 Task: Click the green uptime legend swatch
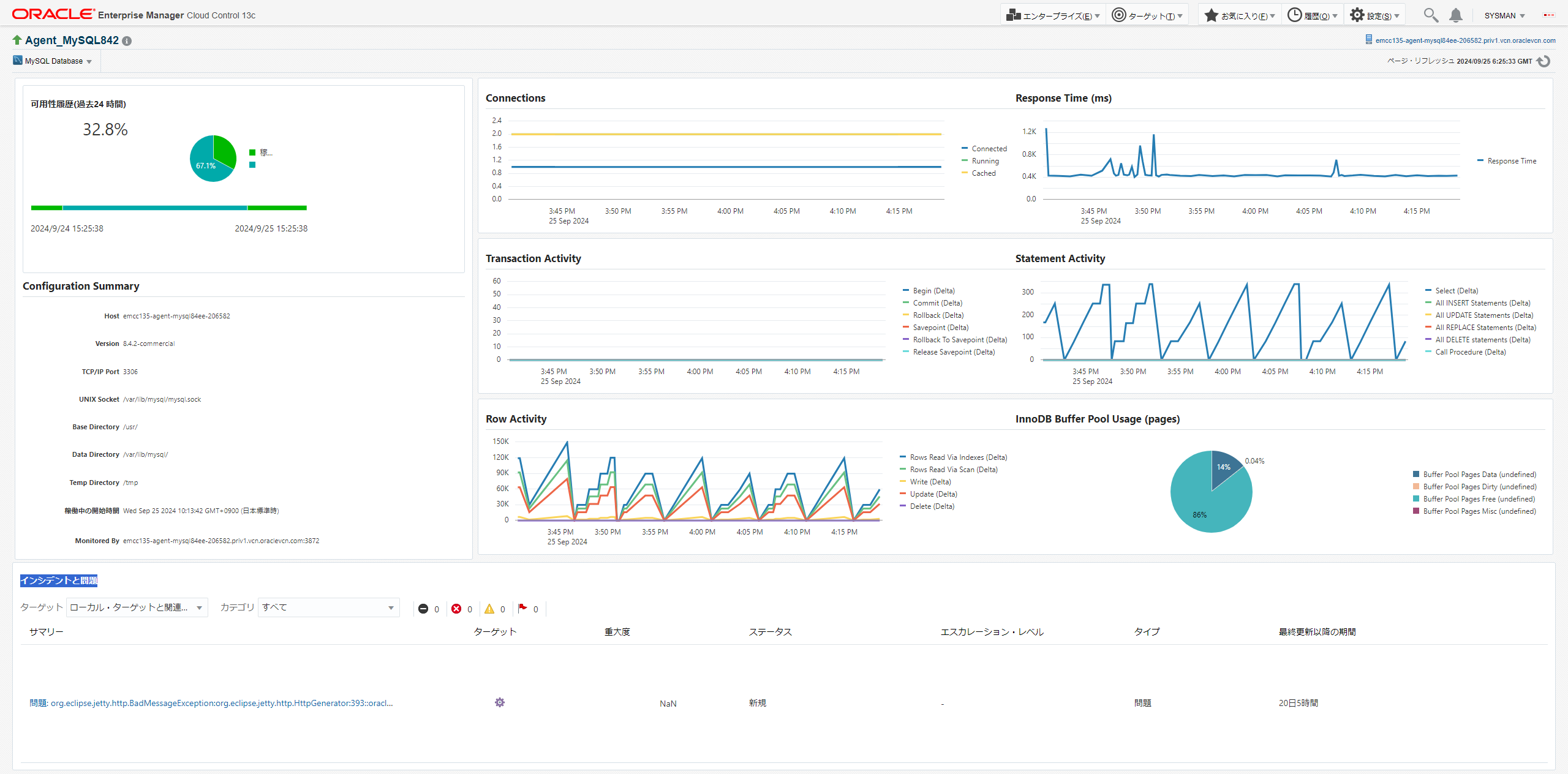click(252, 152)
